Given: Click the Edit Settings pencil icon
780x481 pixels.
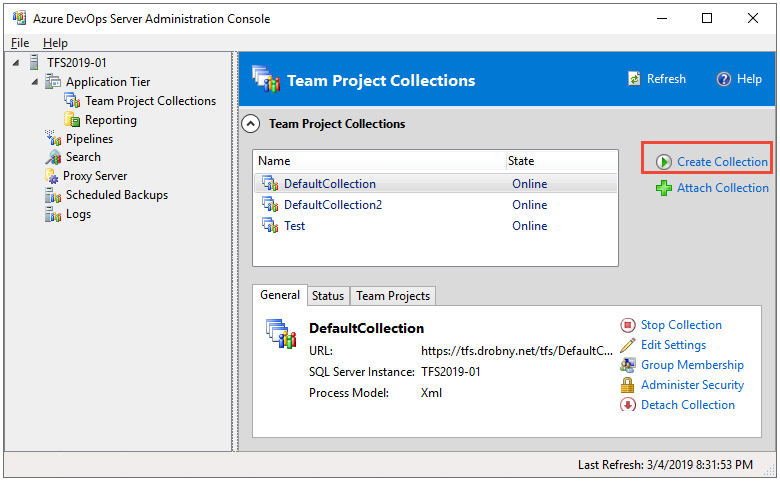Looking at the screenshot, I should (628, 345).
